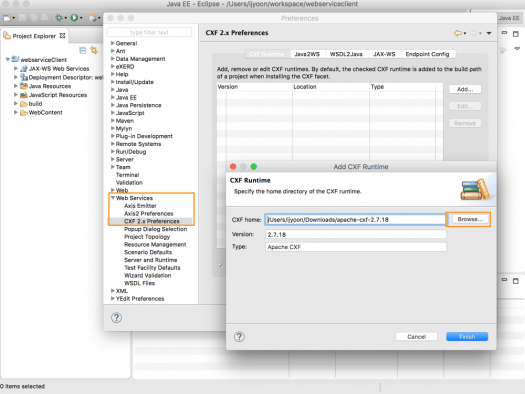
Task: Click Cancel in Add CXF Runtime
Action: click(417, 337)
